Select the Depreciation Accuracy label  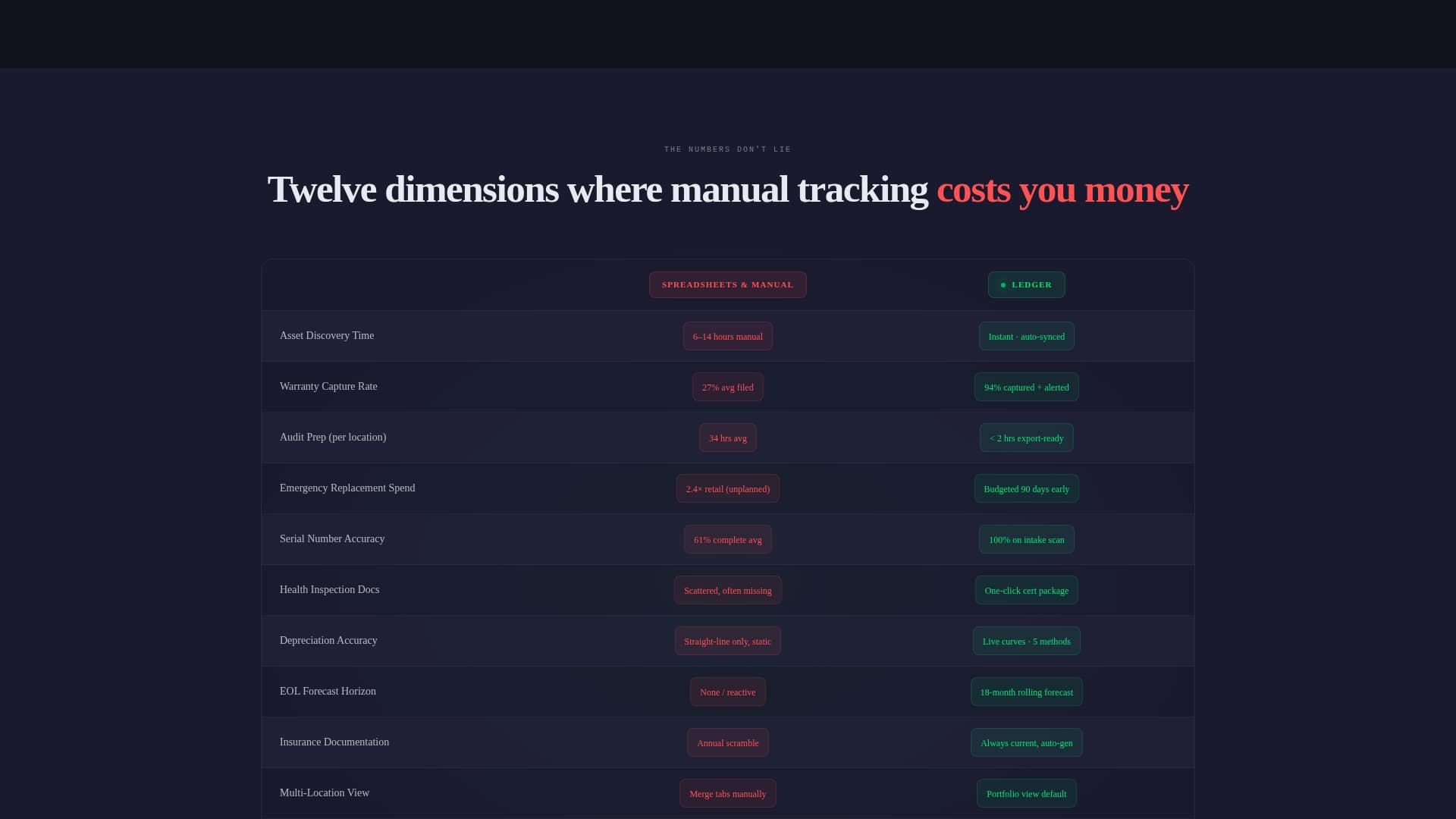pos(328,641)
